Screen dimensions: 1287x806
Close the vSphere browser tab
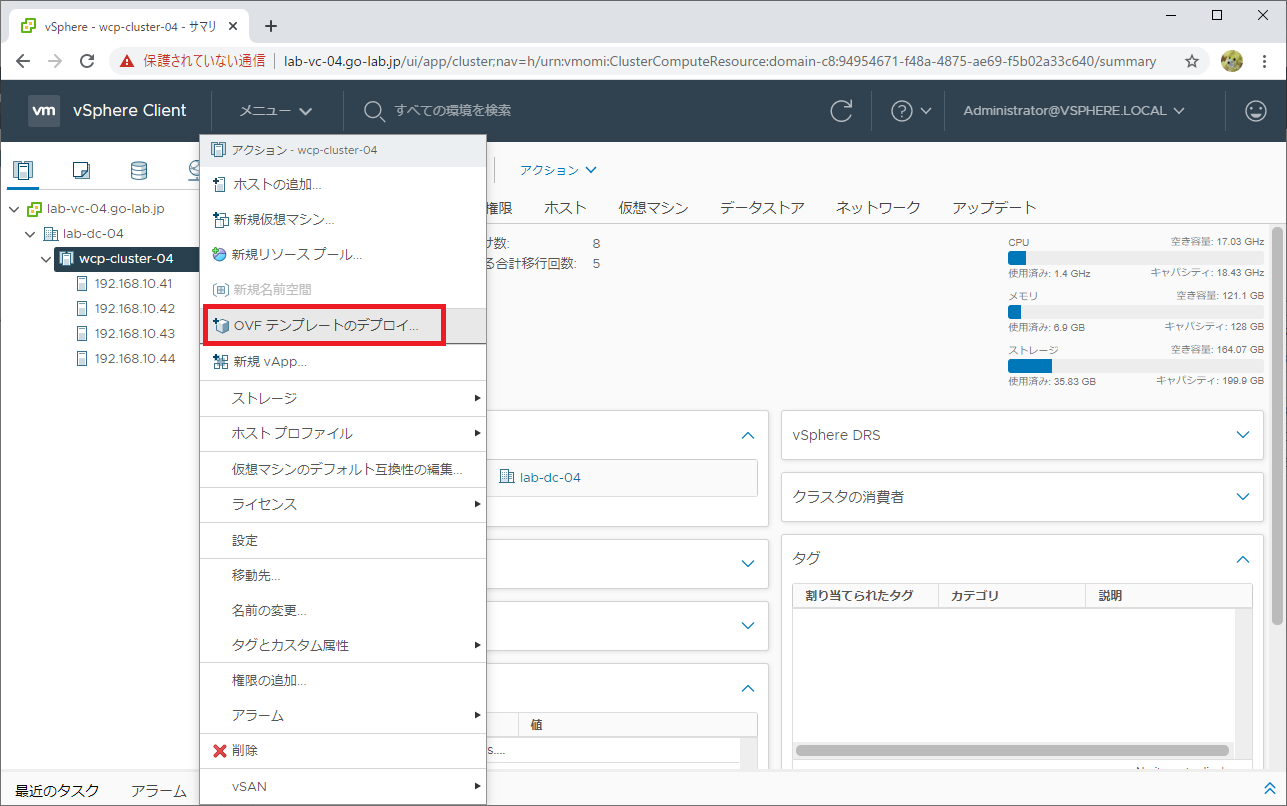(231, 26)
